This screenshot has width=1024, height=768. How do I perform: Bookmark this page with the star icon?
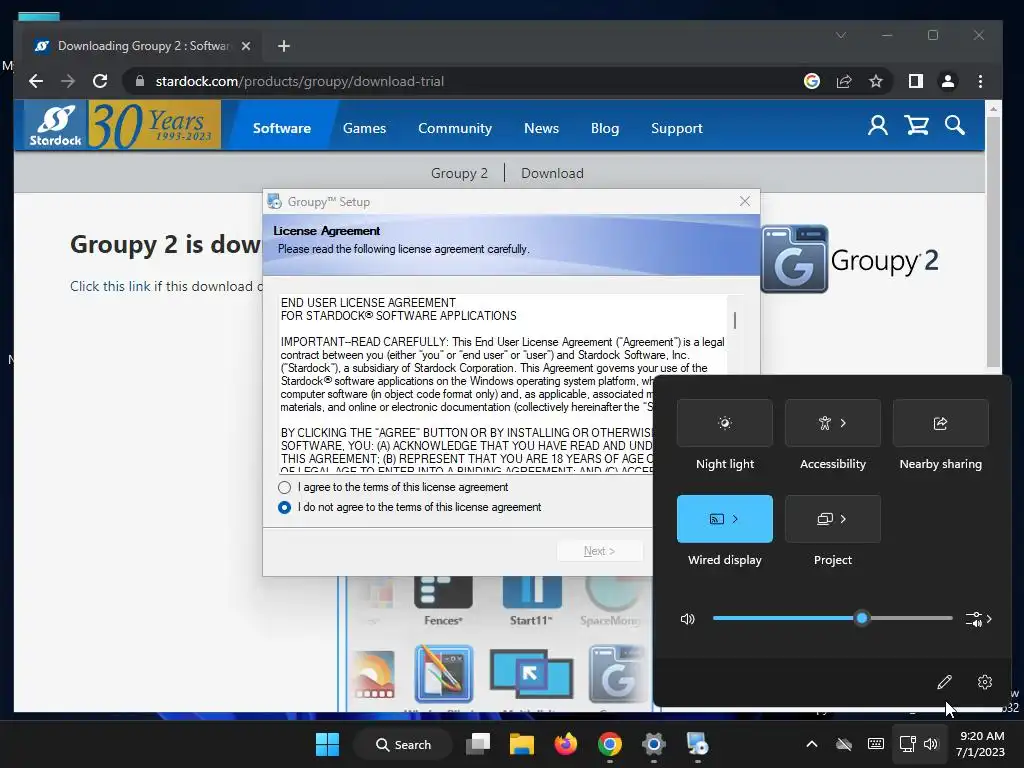click(876, 81)
